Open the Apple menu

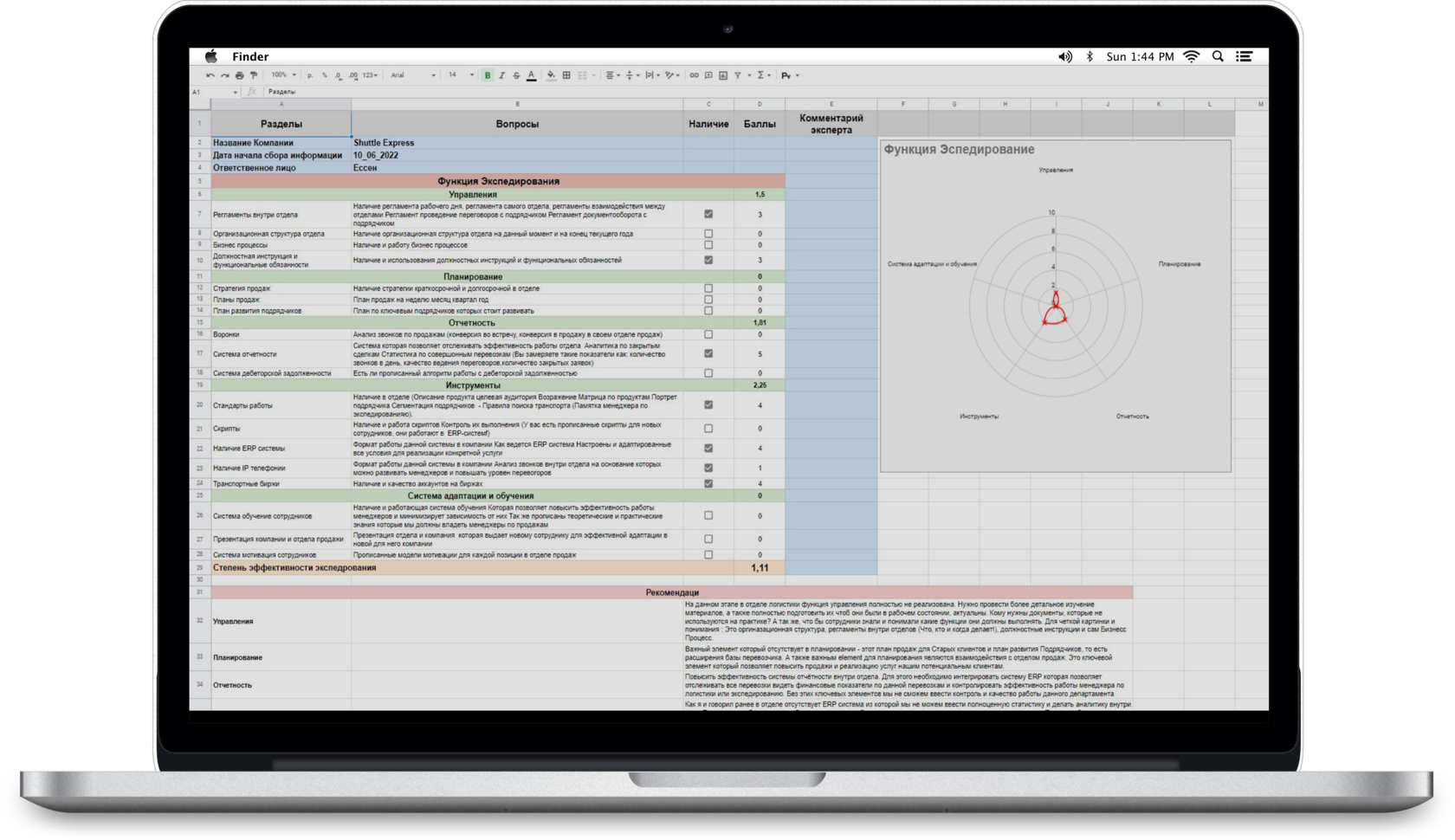point(210,56)
